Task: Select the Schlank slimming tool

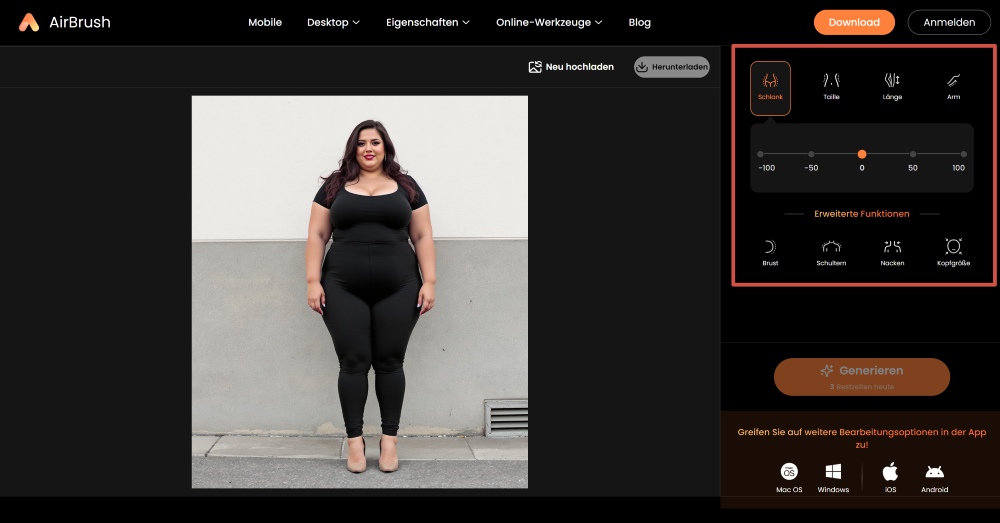Action: 770,87
